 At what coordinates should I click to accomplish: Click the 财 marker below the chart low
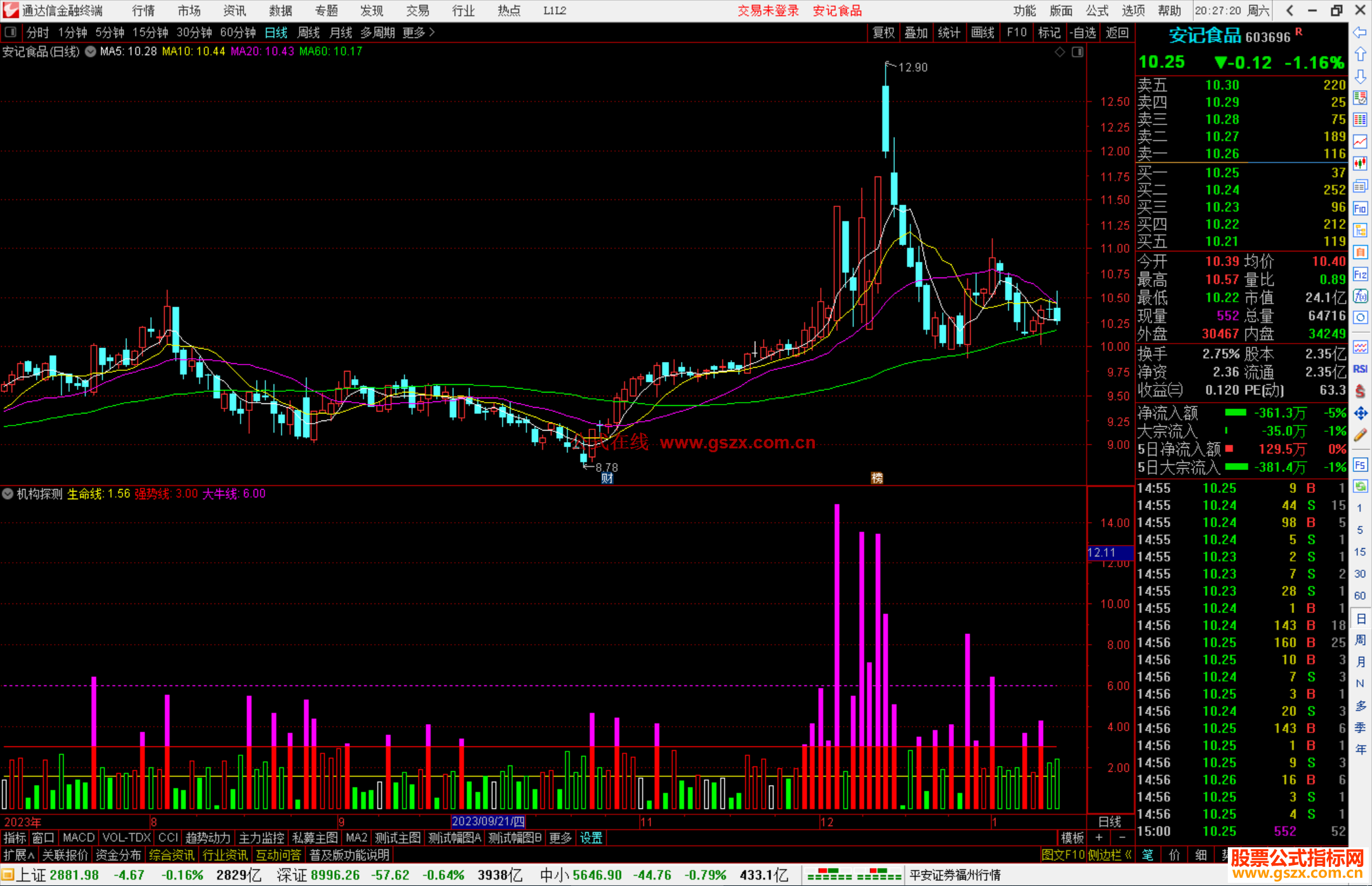[607, 478]
